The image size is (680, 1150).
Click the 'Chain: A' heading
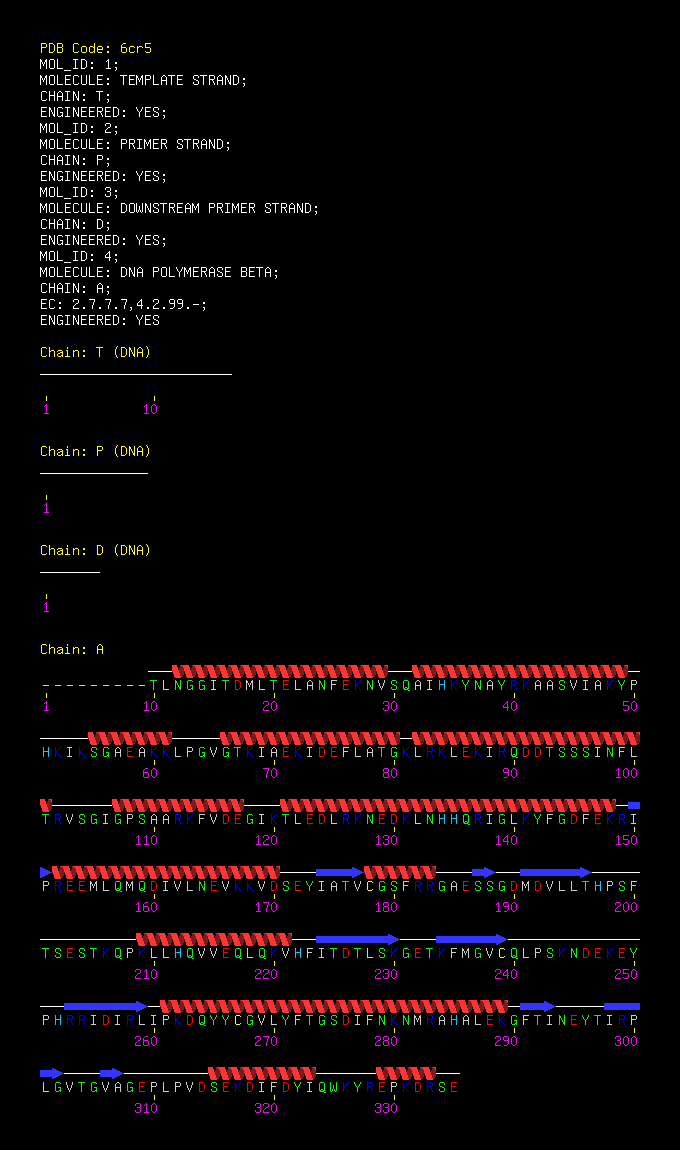[x=72, y=650]
